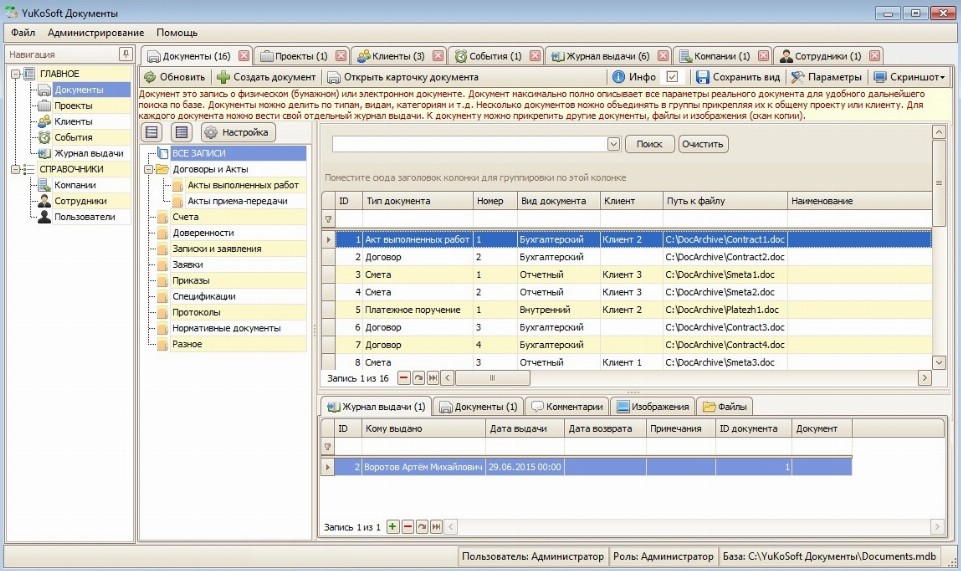The height and width of the screenshot is (571, 961).
Task: Collapse the ГЛАВНОЕ tree node
Action: (15, 74)
